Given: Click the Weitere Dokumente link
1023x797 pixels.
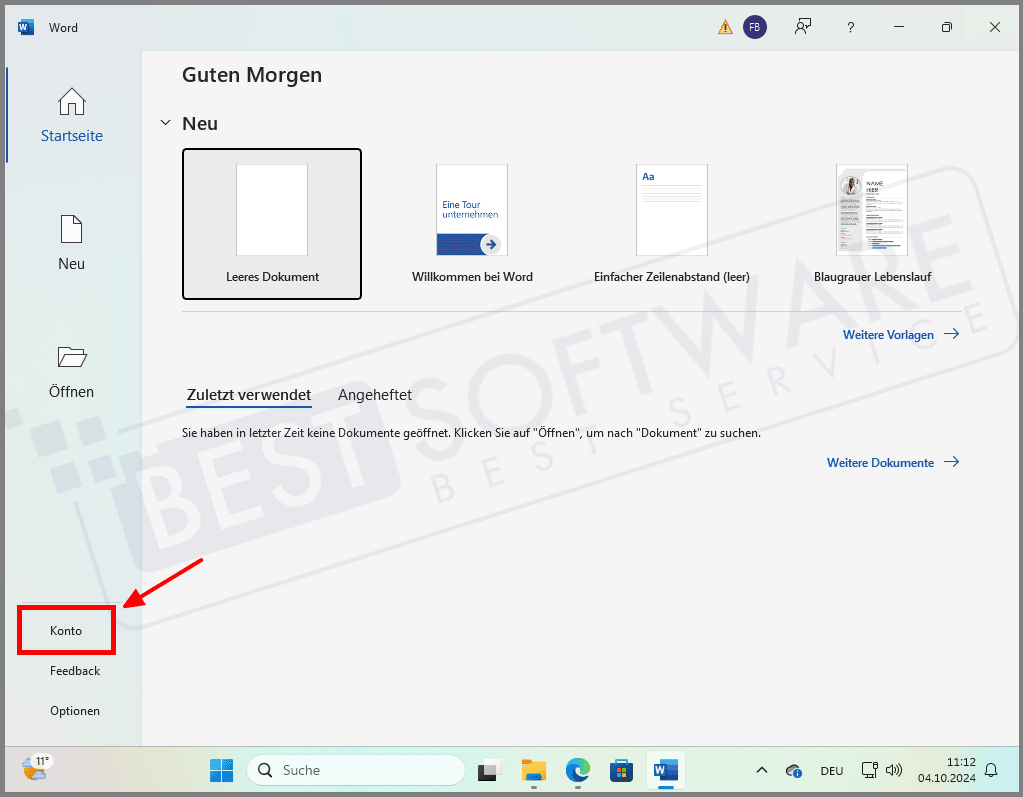Looking at the screenshot, I should [x=893, y=462].
